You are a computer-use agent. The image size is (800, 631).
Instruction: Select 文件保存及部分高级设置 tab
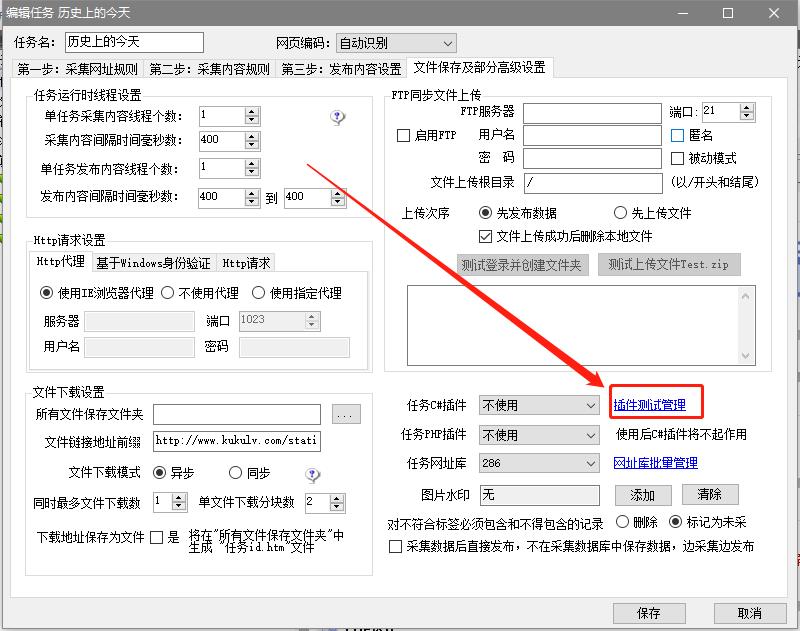tap(480, 68)
